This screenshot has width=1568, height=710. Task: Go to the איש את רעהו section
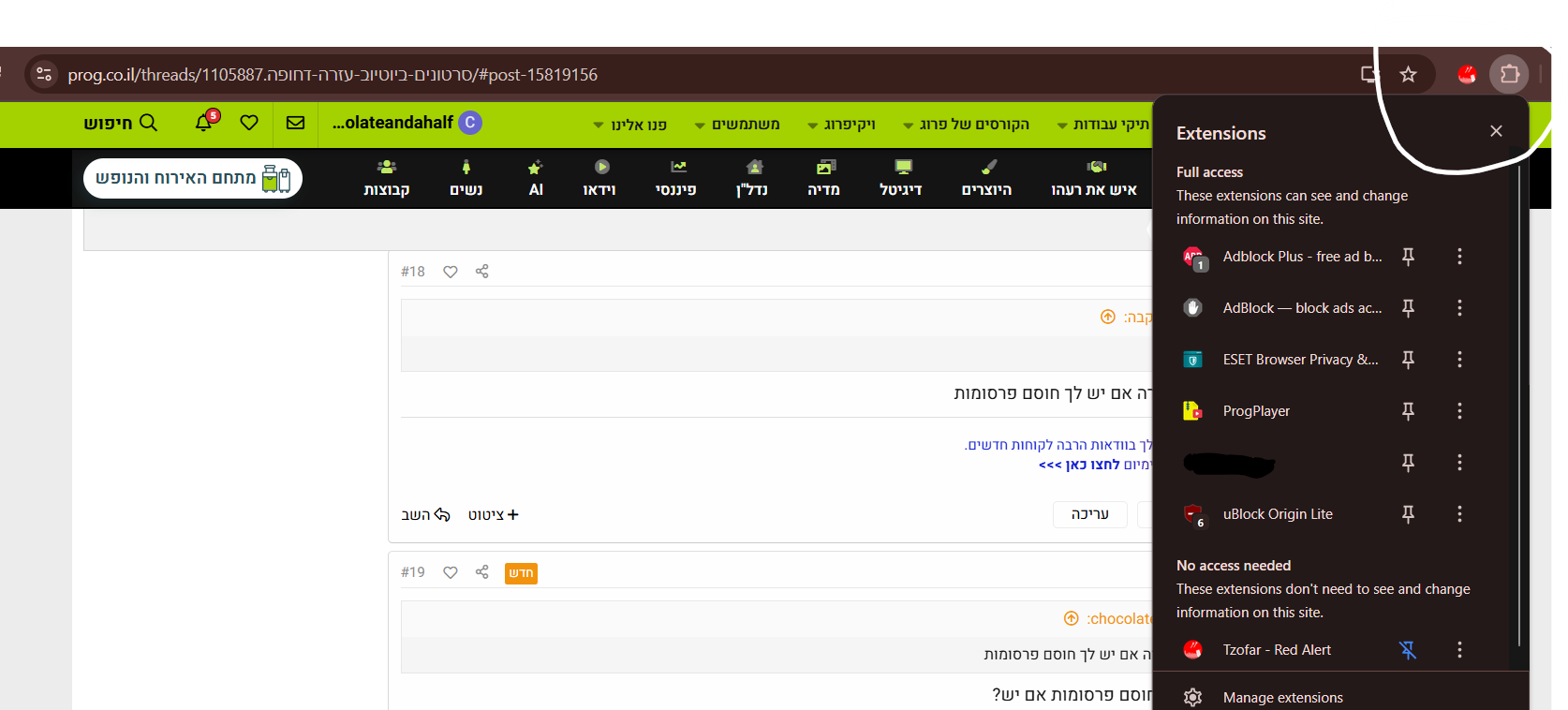pyautogui.click(x=1094, y=178)
